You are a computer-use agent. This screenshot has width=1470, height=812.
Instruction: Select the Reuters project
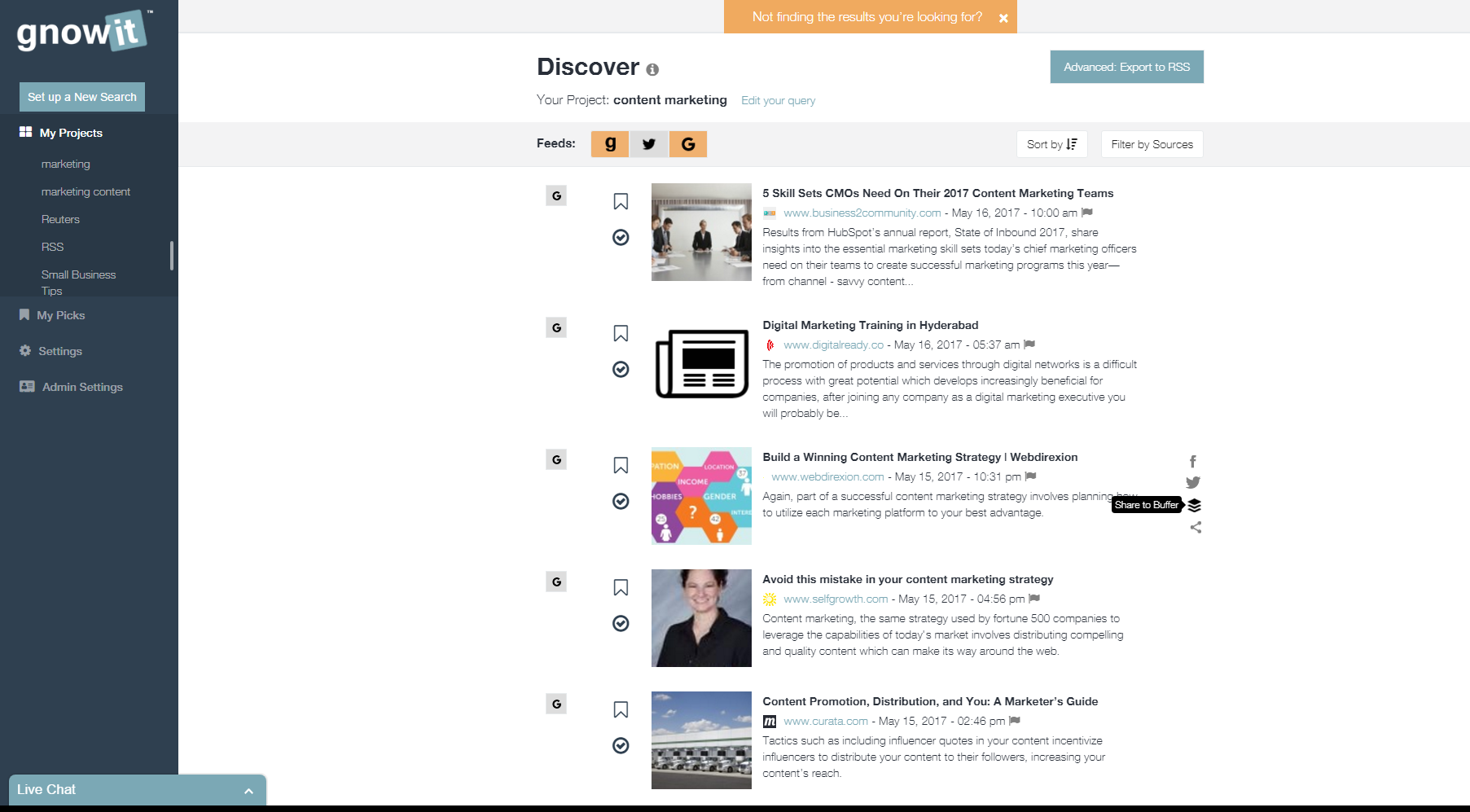click(x=60, y=219)
